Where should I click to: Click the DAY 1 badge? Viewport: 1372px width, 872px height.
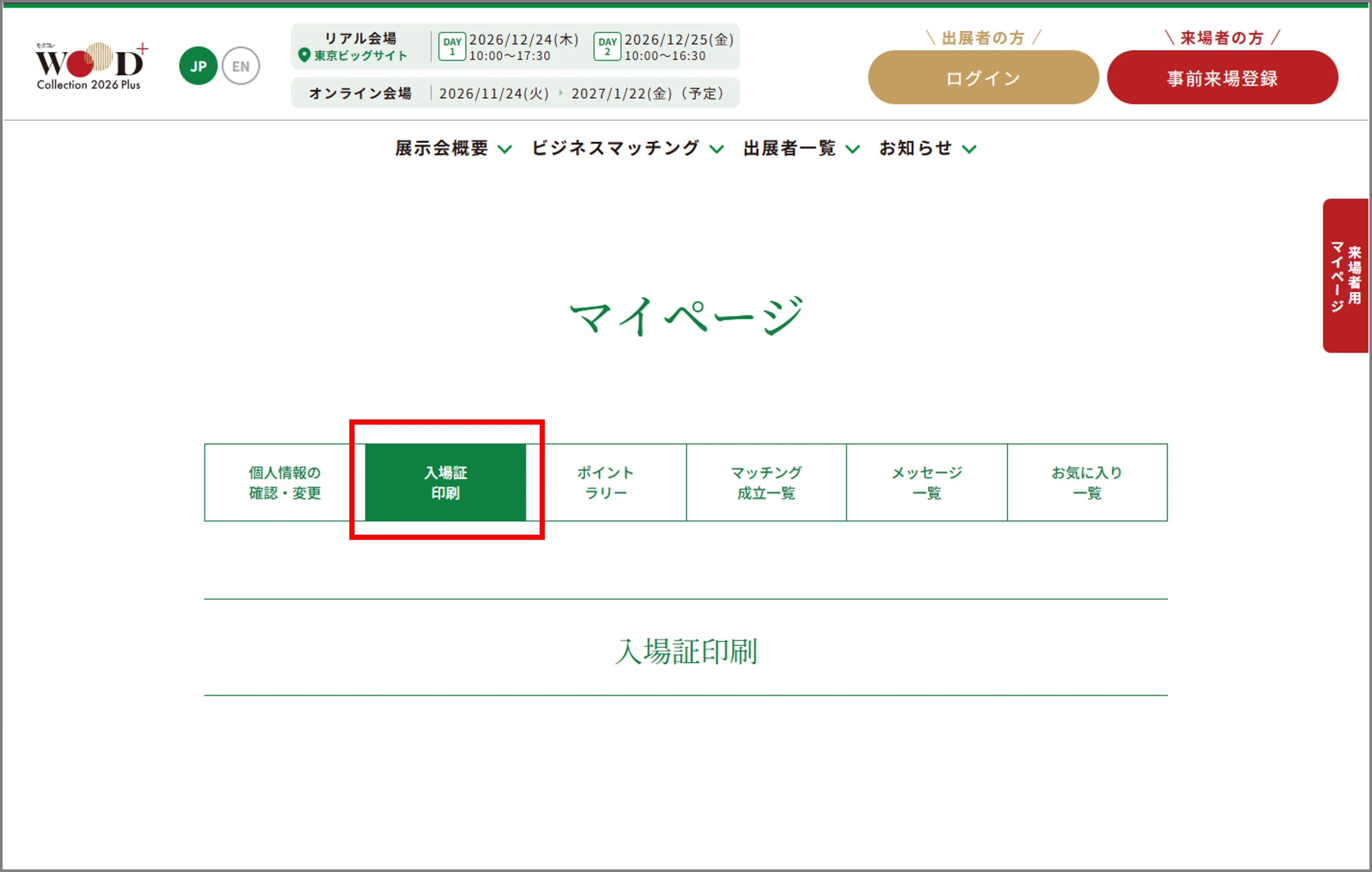(452, 46)
